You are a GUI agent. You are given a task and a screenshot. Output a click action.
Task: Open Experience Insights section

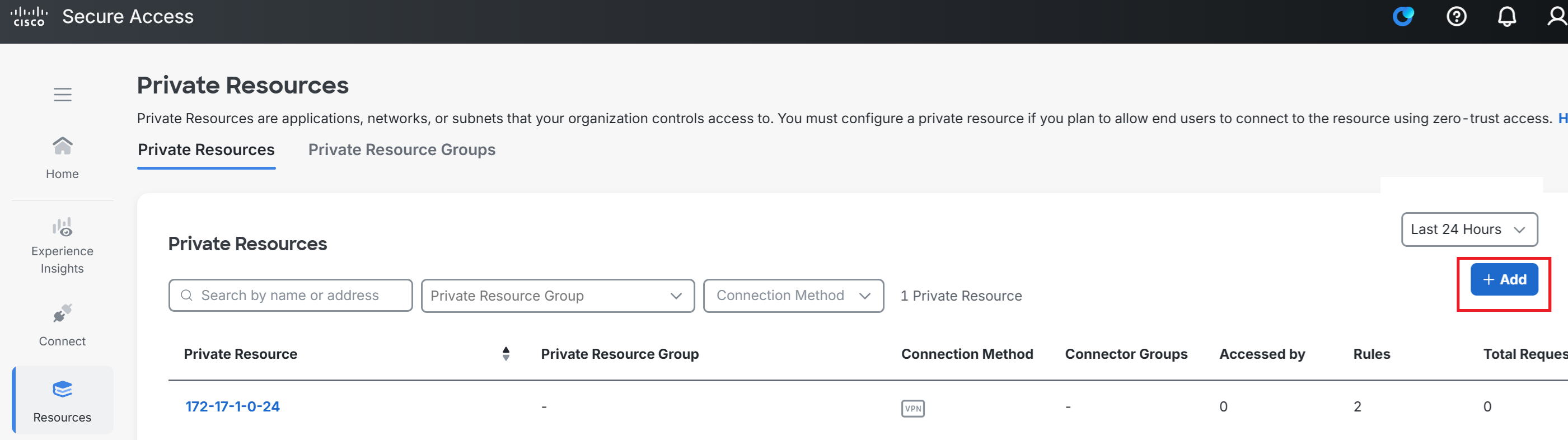[x=62, y=246]
